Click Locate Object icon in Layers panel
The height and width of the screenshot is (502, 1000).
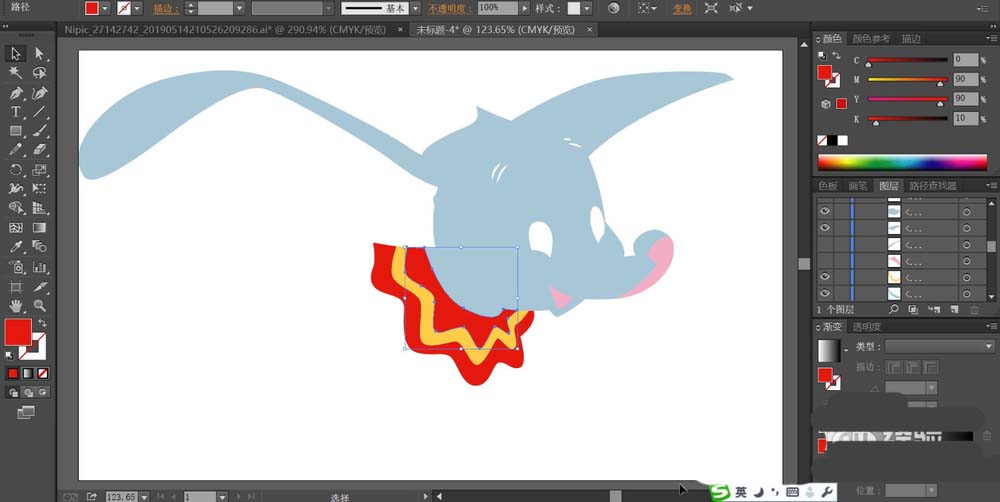pyautogui.click(x=893, y=309)
